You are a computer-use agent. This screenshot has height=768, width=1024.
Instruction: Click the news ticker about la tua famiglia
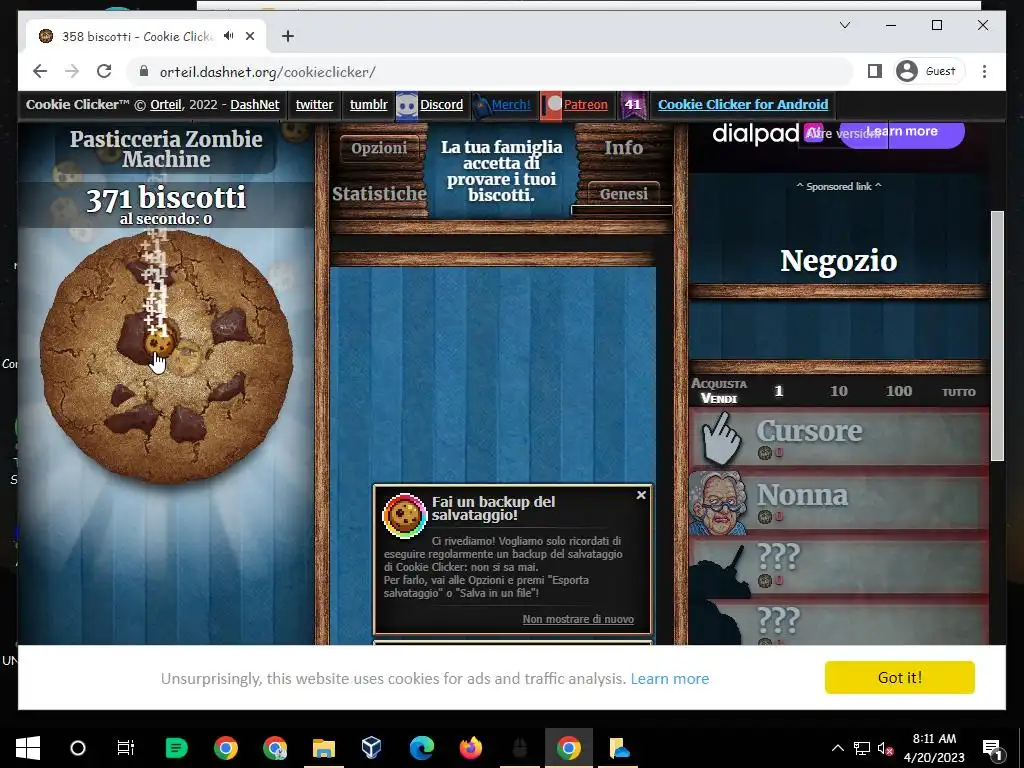click(501, 170)
